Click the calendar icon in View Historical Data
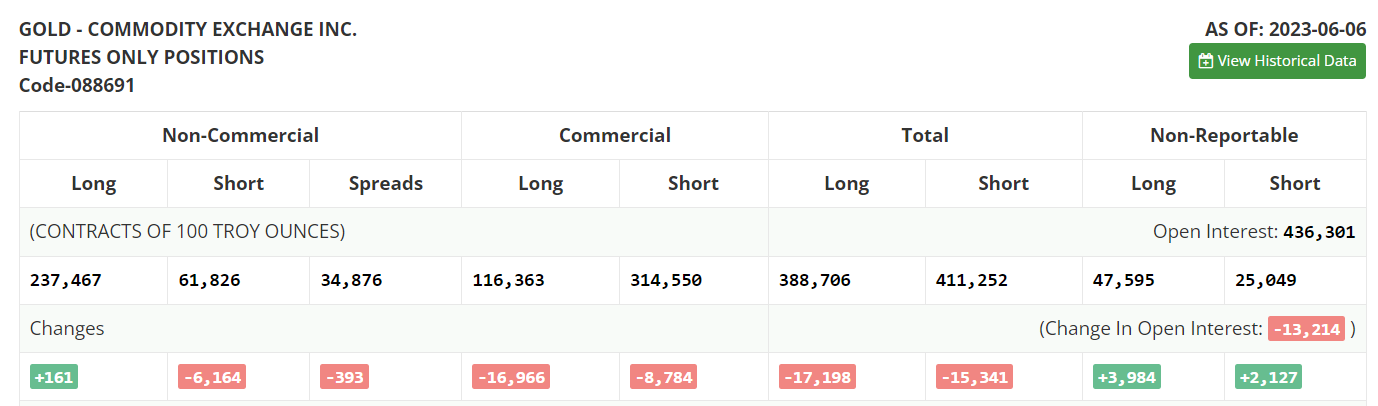This screenshot has height=406, width=1378. coord(1206,61)
